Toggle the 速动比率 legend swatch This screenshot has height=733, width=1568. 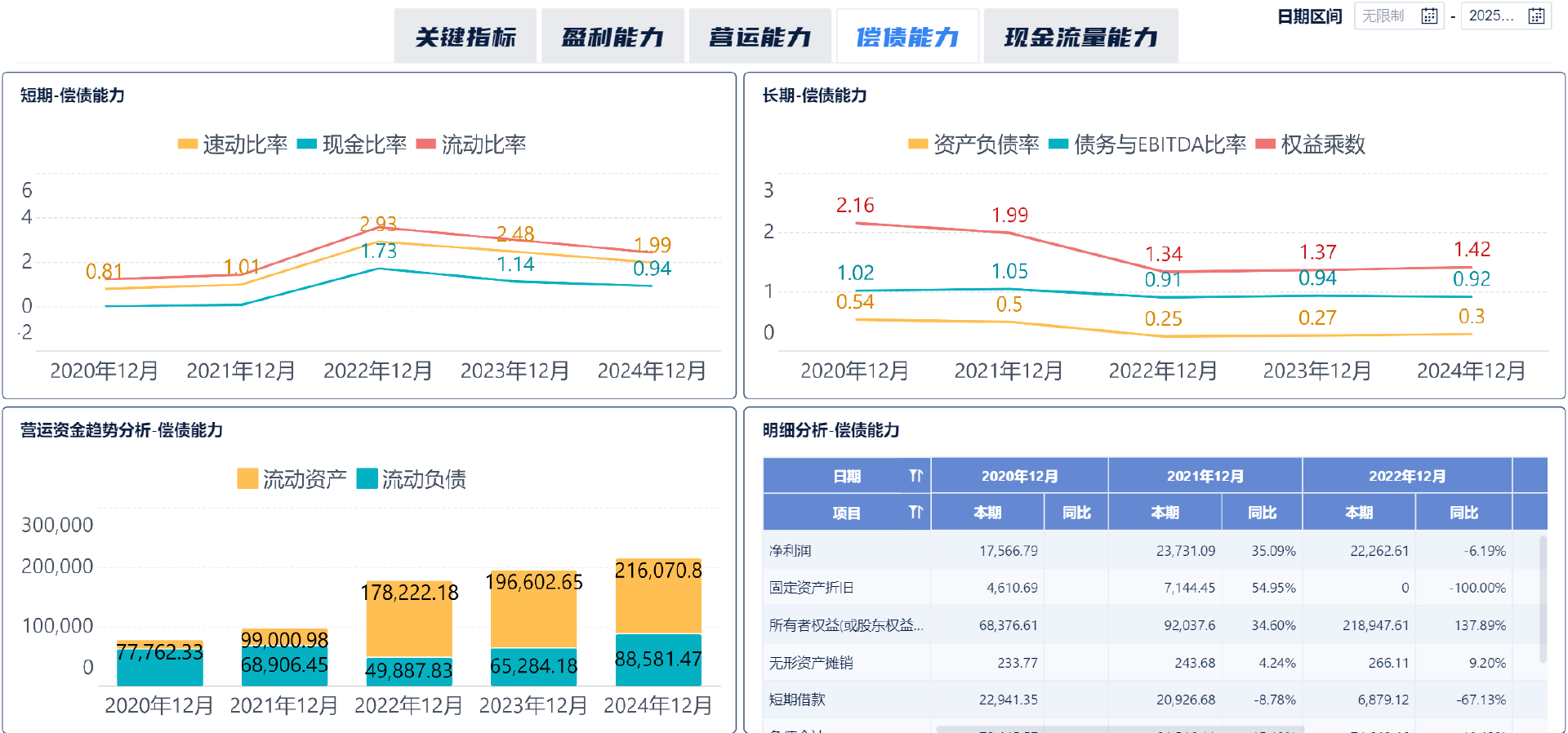tap(188, 144)
